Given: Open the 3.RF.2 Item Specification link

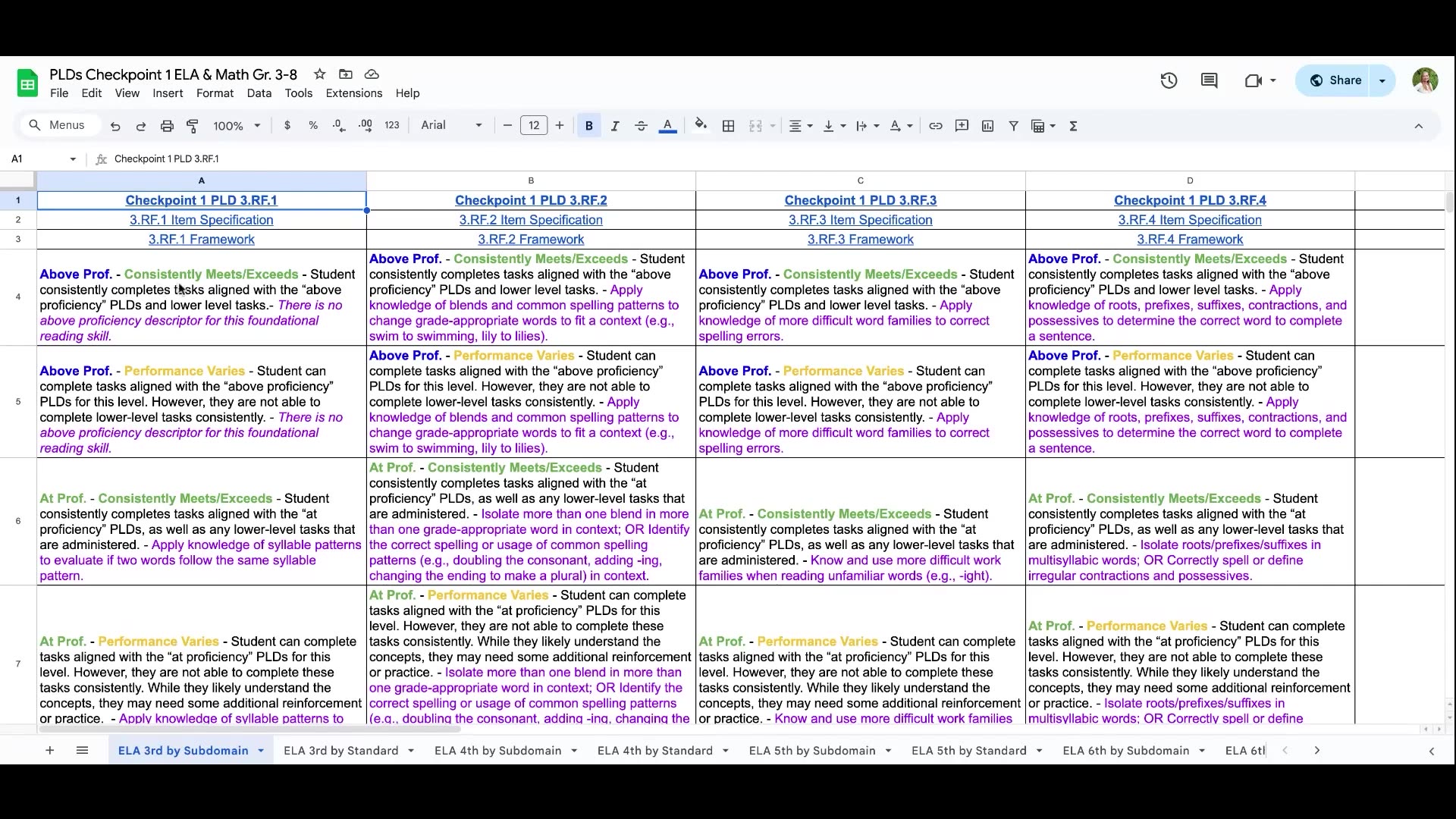Looking at the screenshot, I should coord(530,220).
